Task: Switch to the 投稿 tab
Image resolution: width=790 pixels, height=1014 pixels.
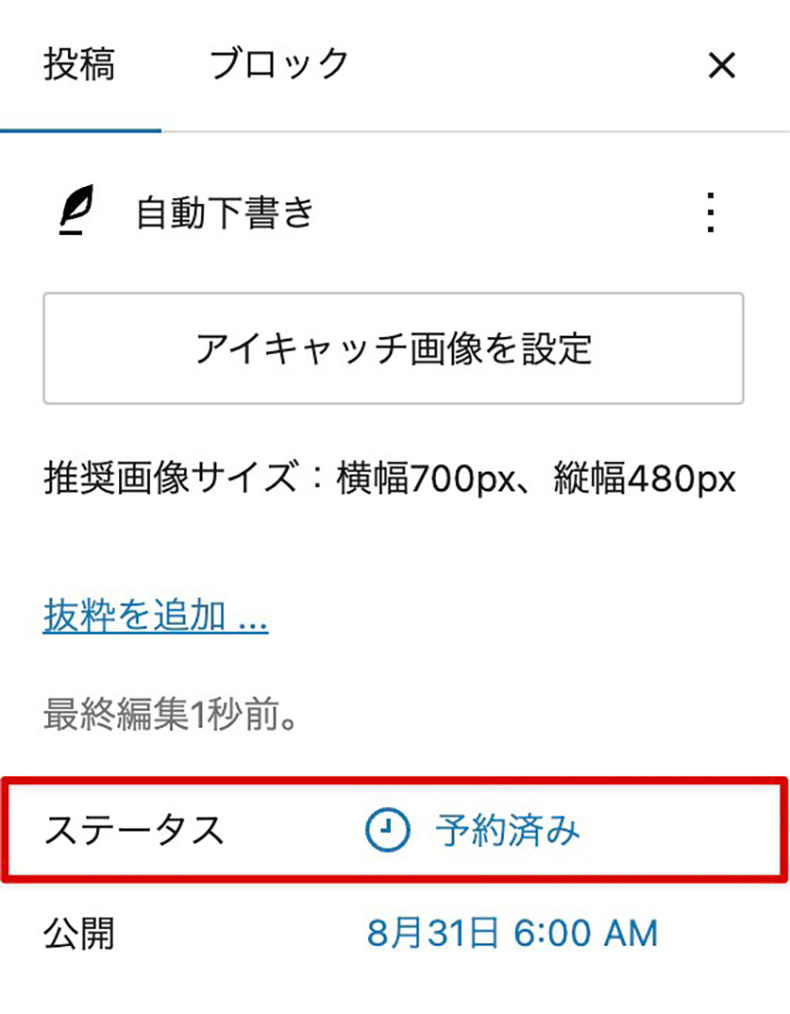Action: [x=80, y=64]
